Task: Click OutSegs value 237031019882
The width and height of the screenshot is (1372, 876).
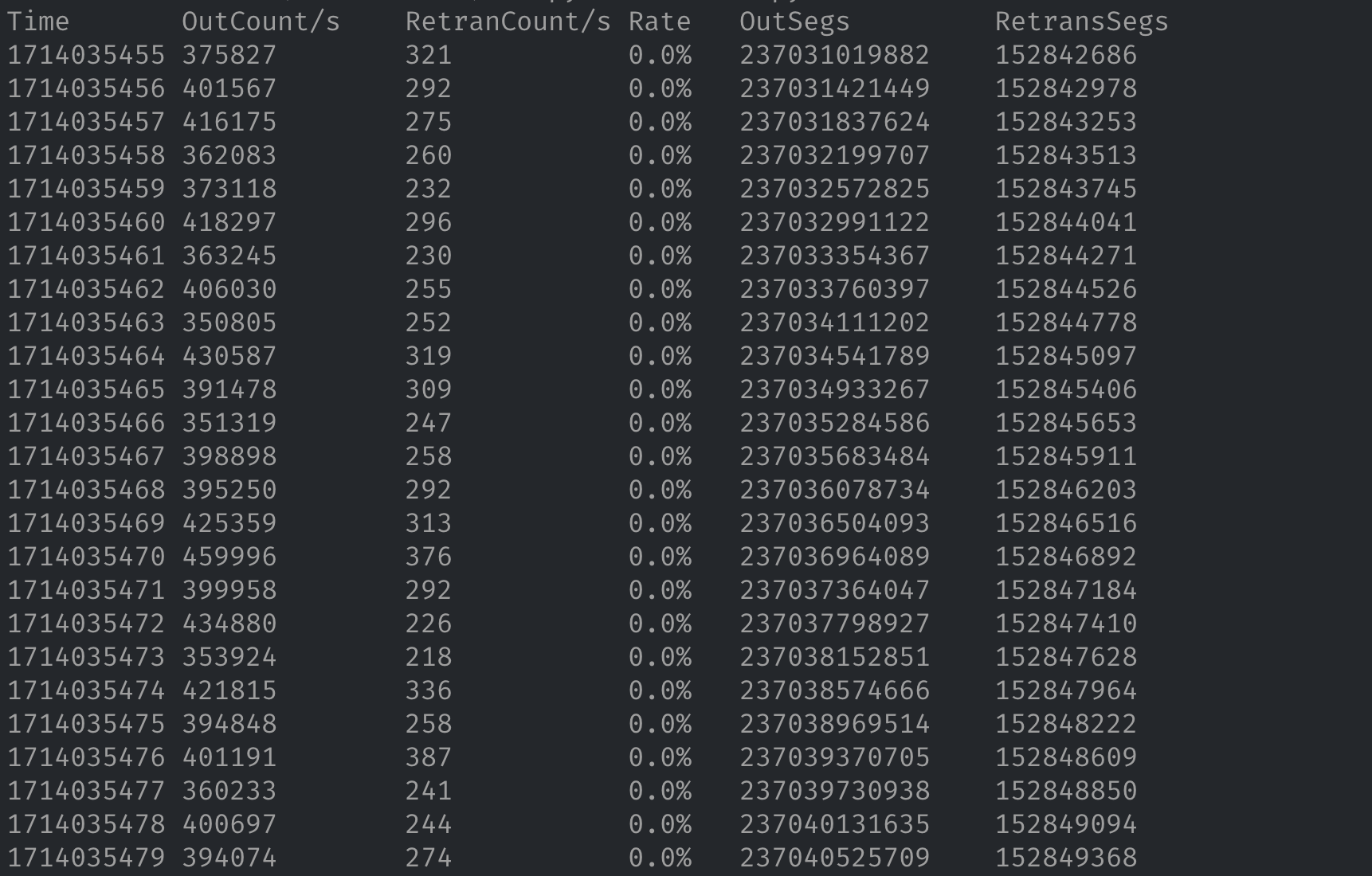Action: 835,55
